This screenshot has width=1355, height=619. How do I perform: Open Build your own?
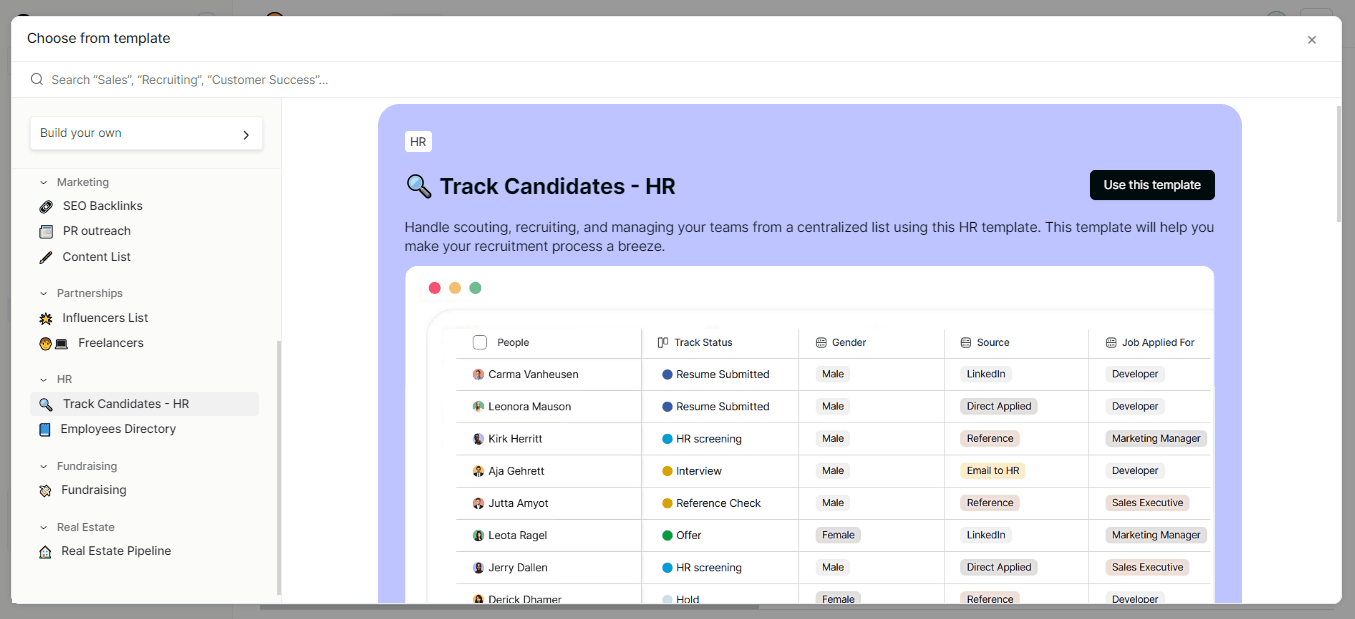tap(146, 133)
